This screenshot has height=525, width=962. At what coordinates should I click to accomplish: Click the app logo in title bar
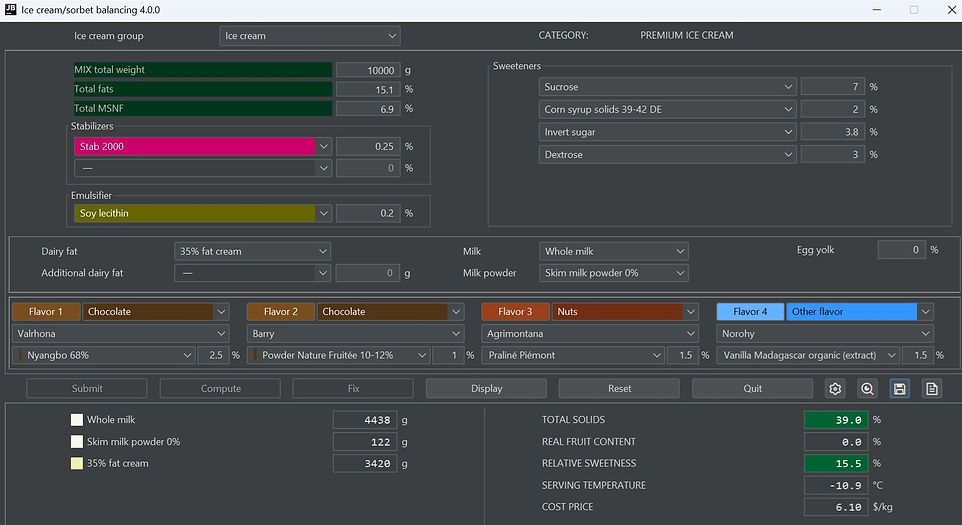[x=10, y=10]
